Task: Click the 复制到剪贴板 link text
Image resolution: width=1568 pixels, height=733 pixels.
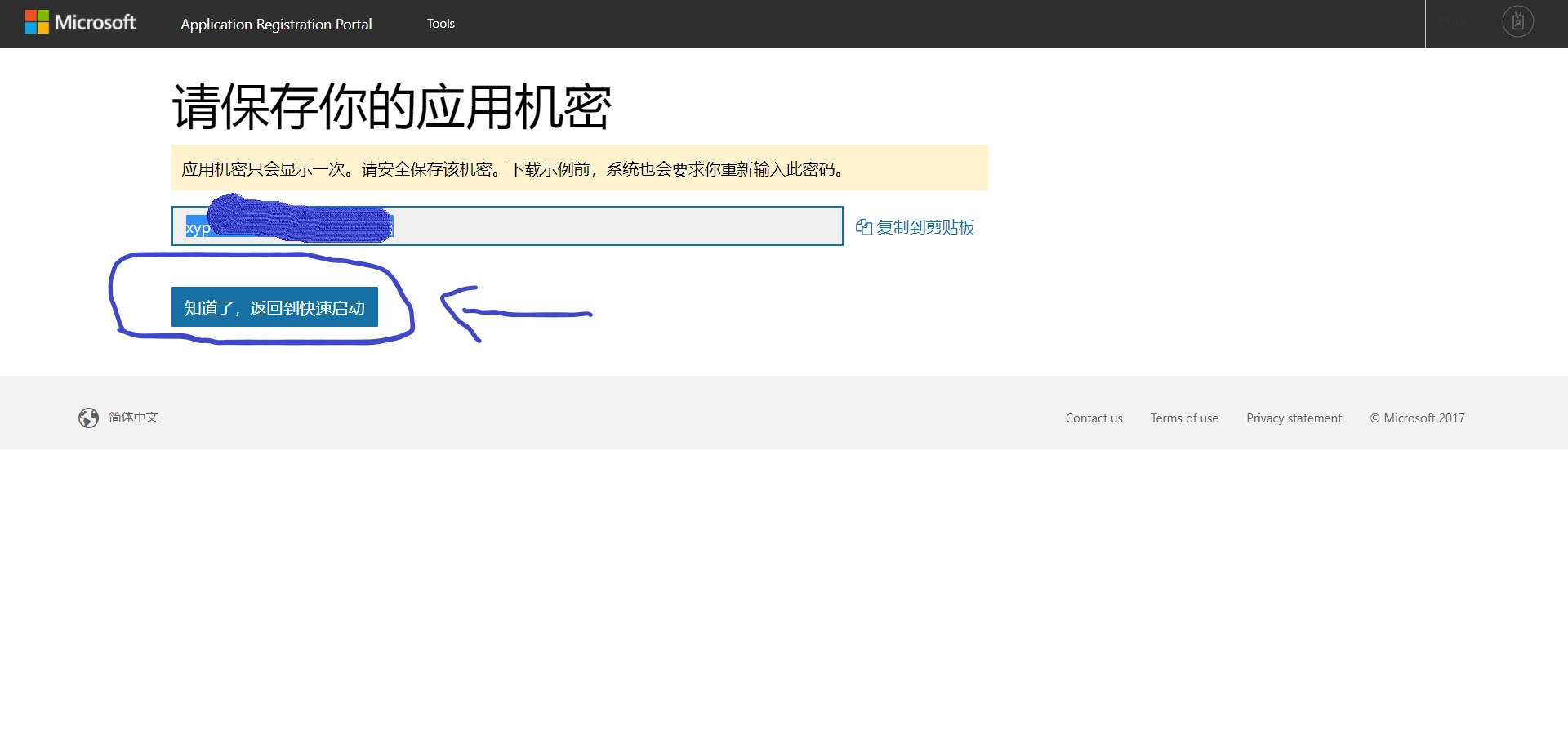Action: coord(925,227)
